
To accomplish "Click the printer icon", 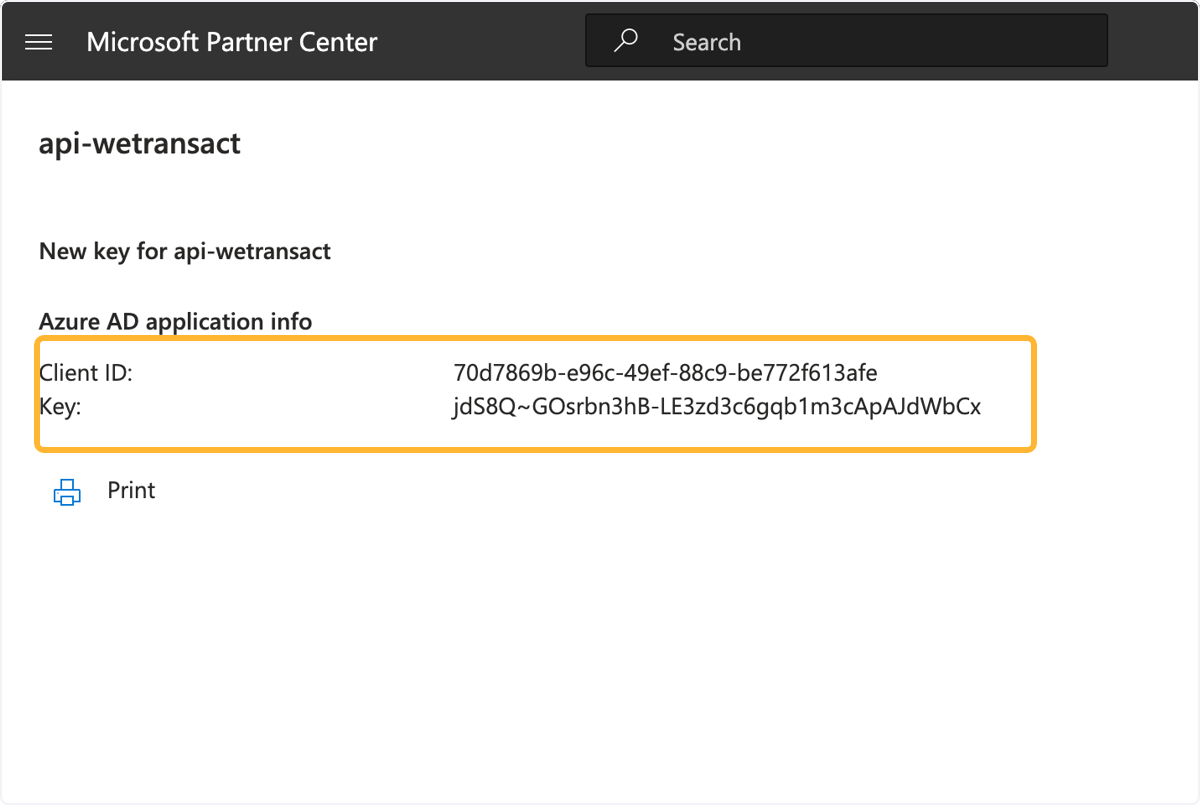I will point(66,491).
